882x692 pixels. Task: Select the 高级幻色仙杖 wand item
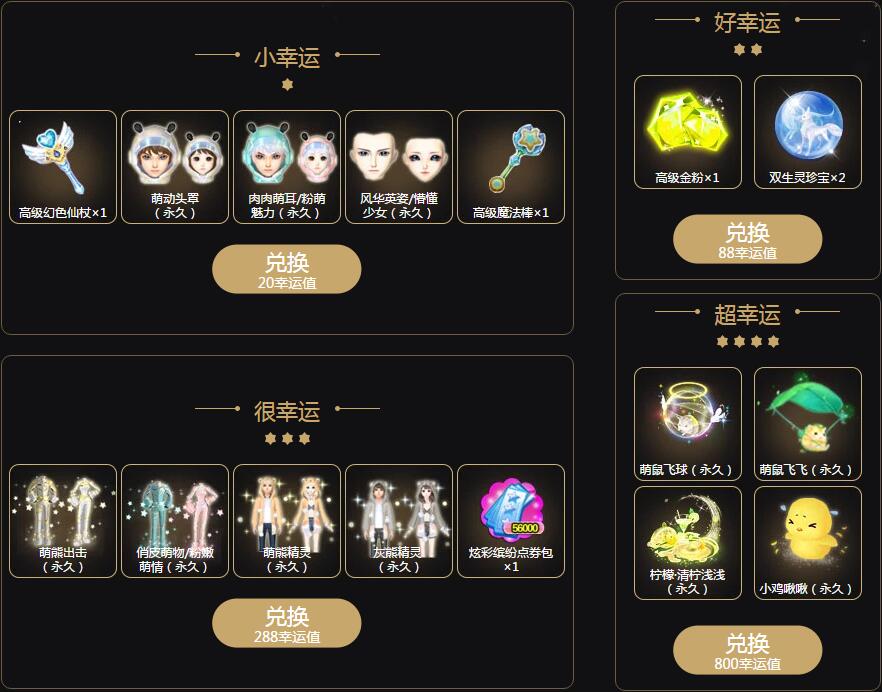pyautogui.click(x=63, y=167)
